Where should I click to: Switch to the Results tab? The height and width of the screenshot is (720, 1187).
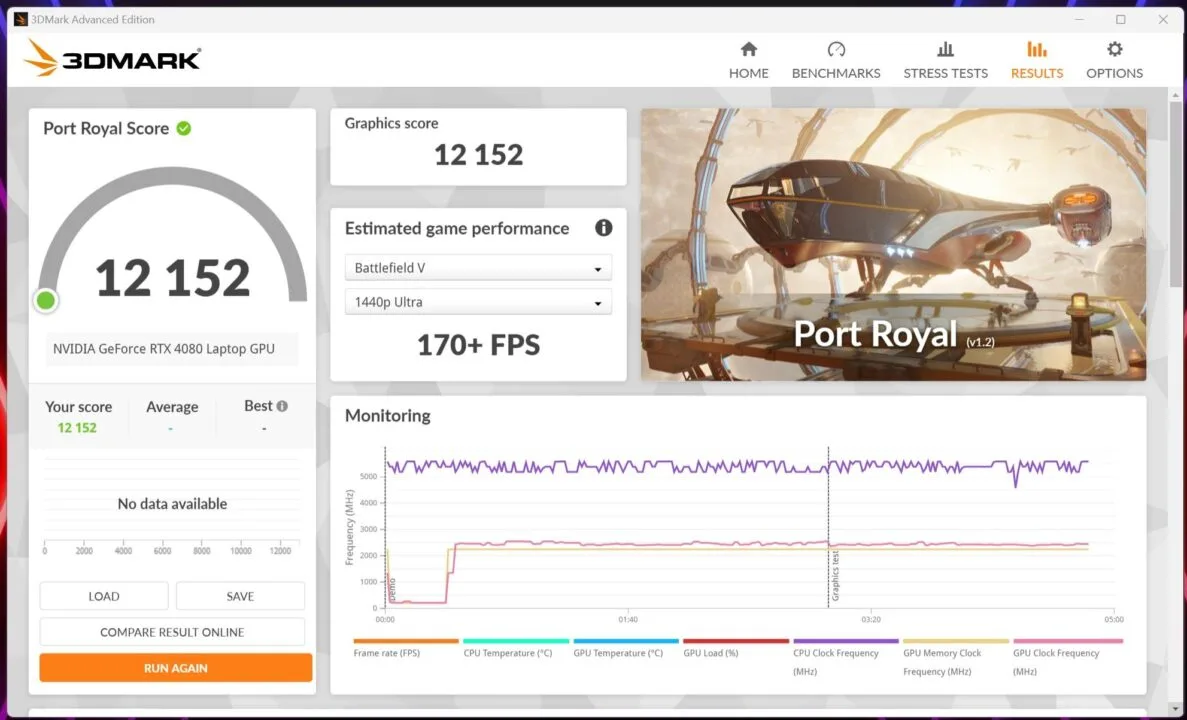pos(1036,60)
